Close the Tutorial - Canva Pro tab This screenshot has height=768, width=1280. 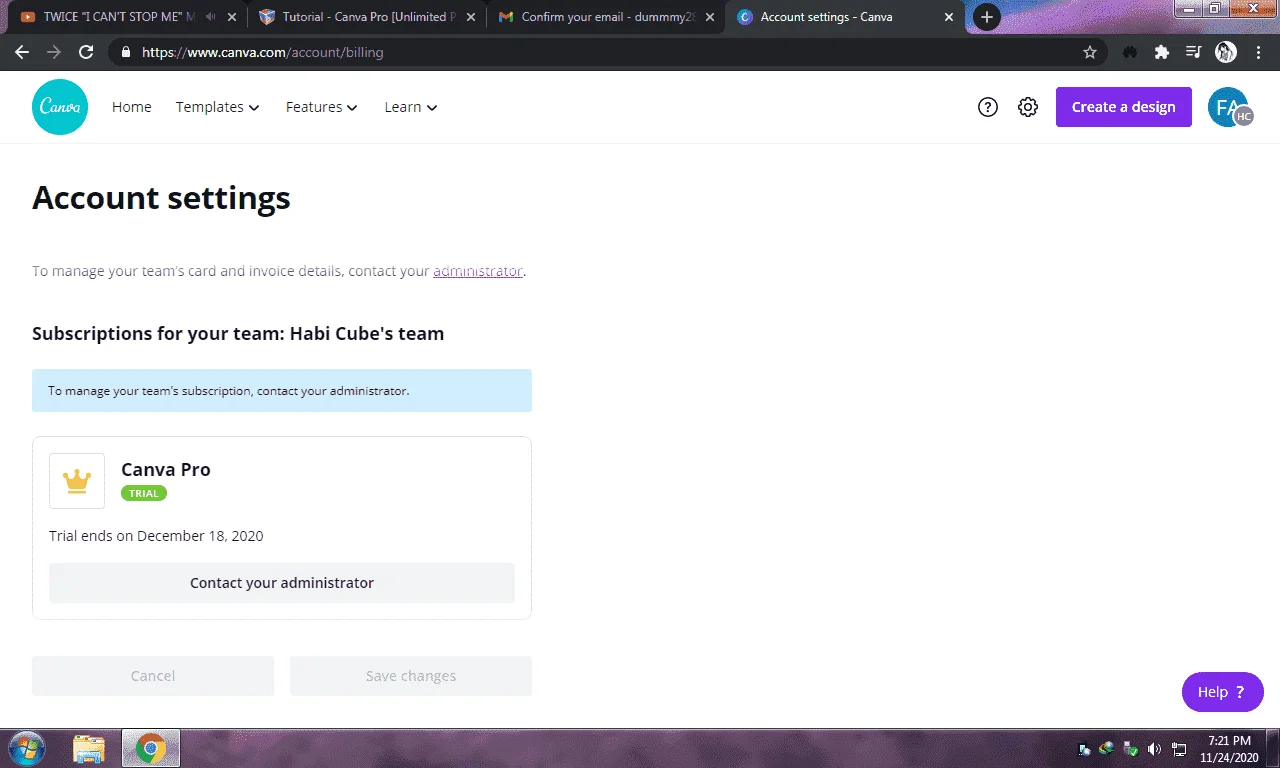(x=469, y=17)
